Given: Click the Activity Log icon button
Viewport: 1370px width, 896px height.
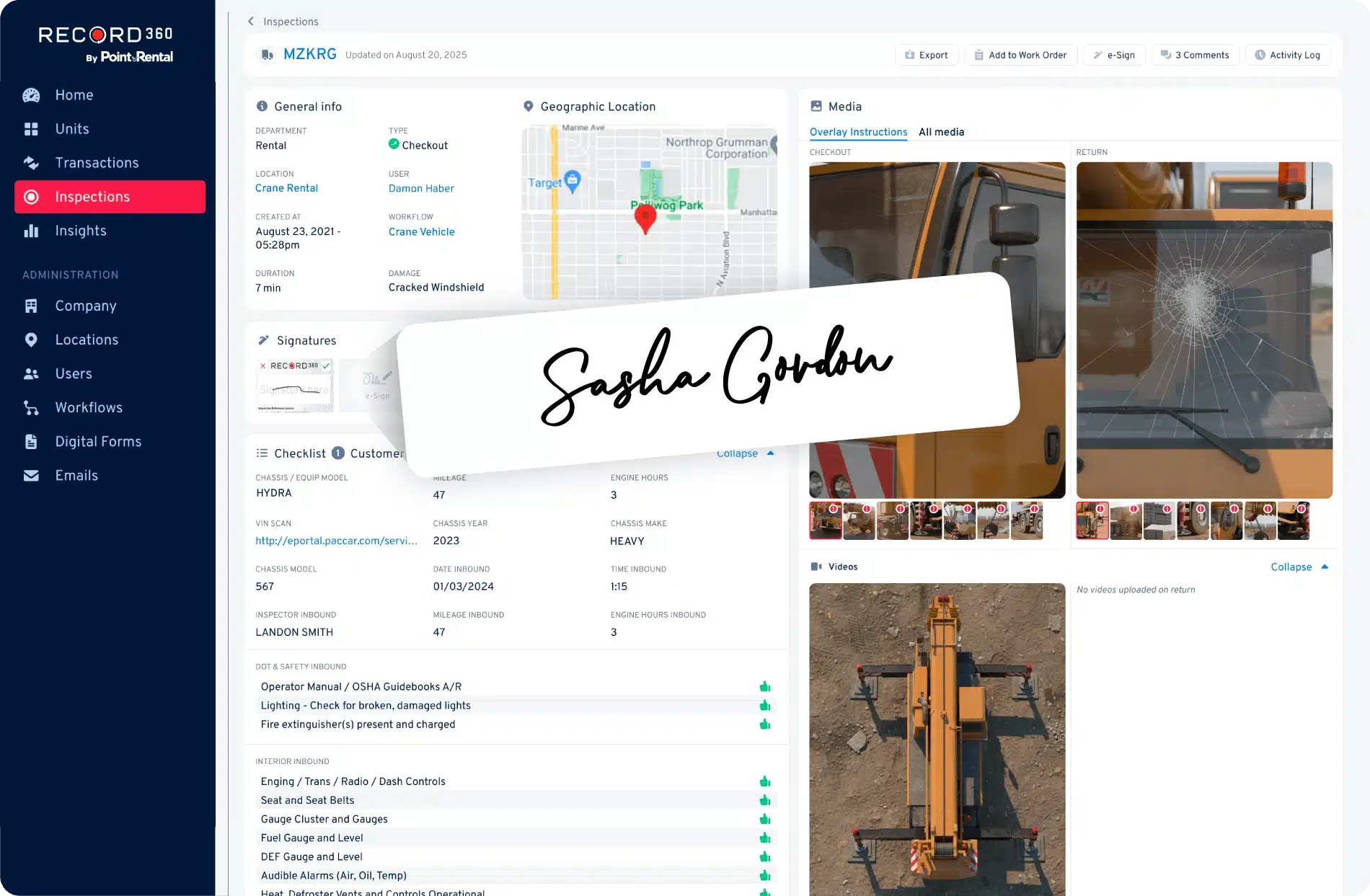Looking at the screenshot, I should tap(1260, 55).
